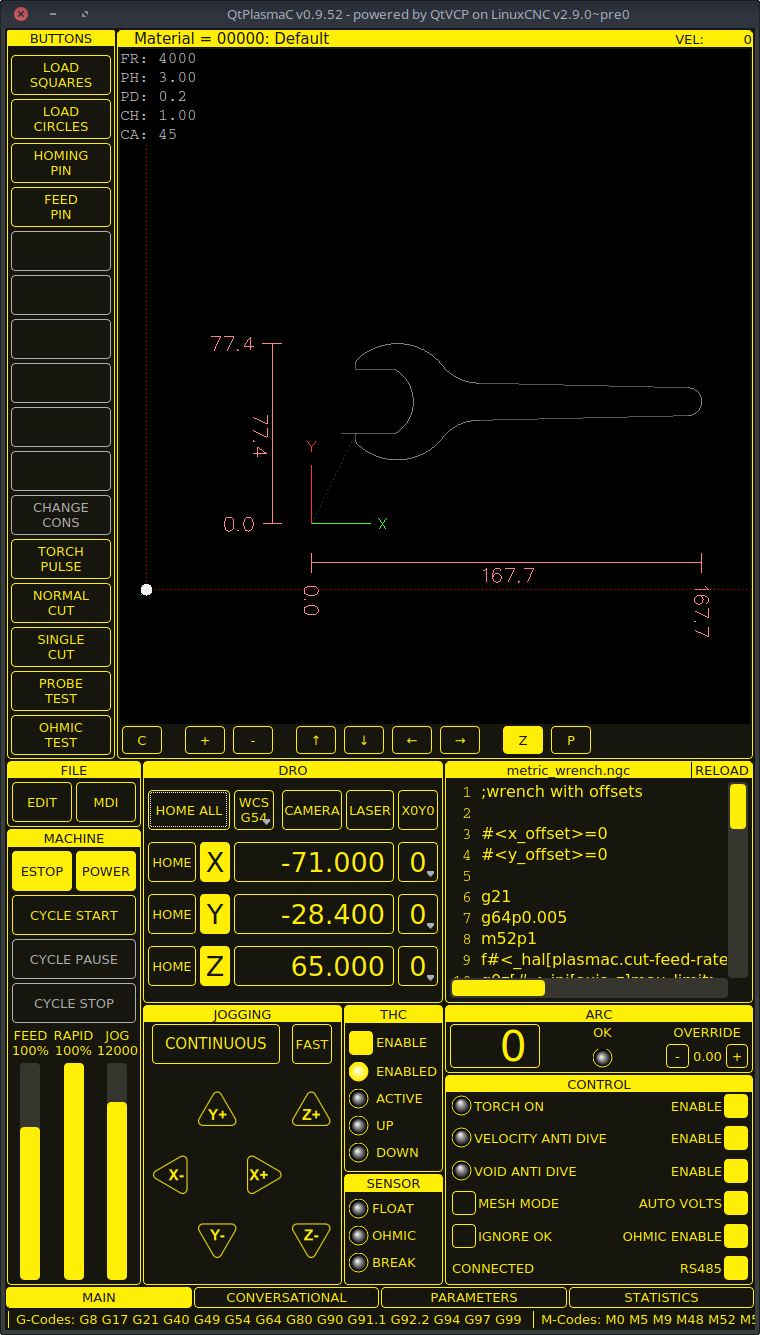760x1335 pixels.
Task: Increase arc override with plus button
Action: [x=737, y=1056]
